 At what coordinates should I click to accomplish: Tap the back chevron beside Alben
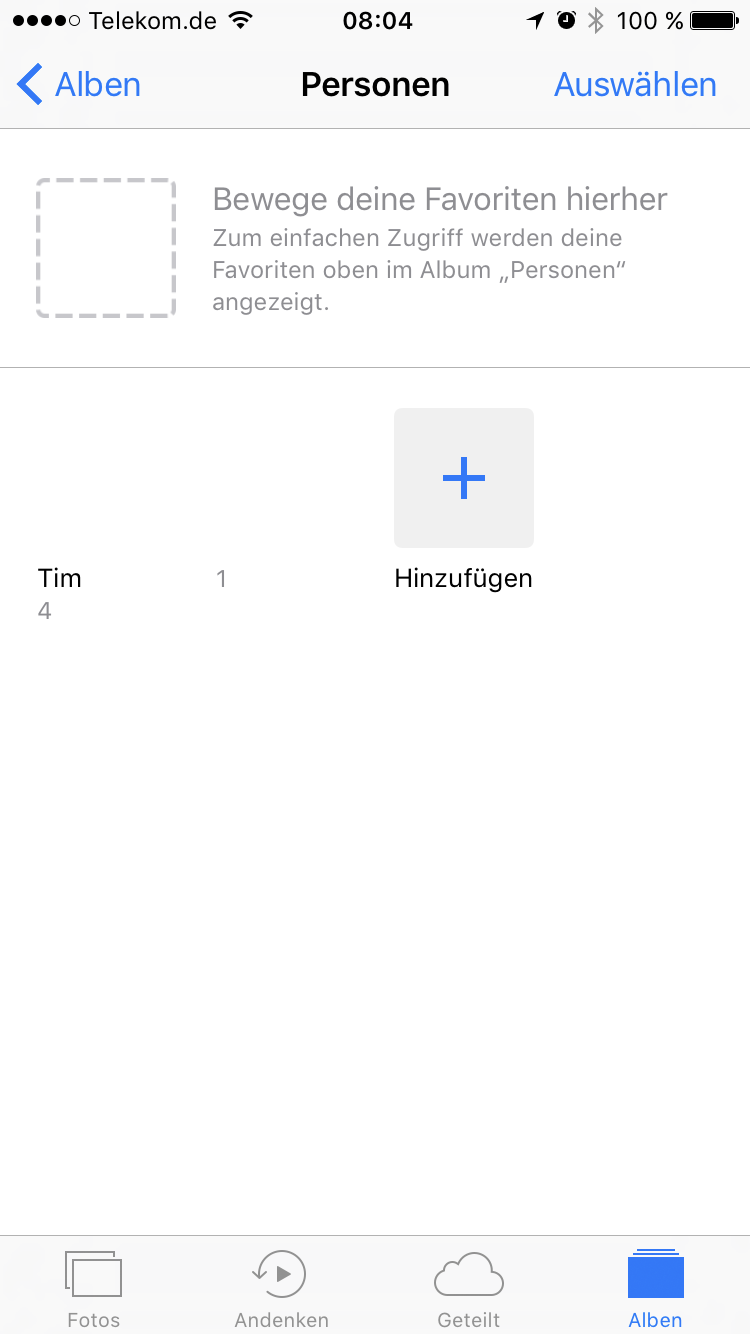point(30,85)
